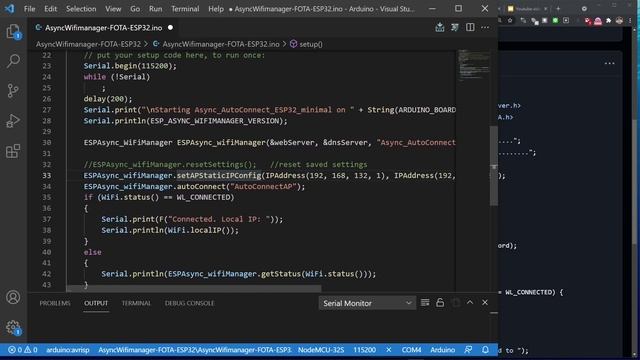Click the unsaved dot on the editor tab
This screenshot has height=360, width=640.
[170, 28]
